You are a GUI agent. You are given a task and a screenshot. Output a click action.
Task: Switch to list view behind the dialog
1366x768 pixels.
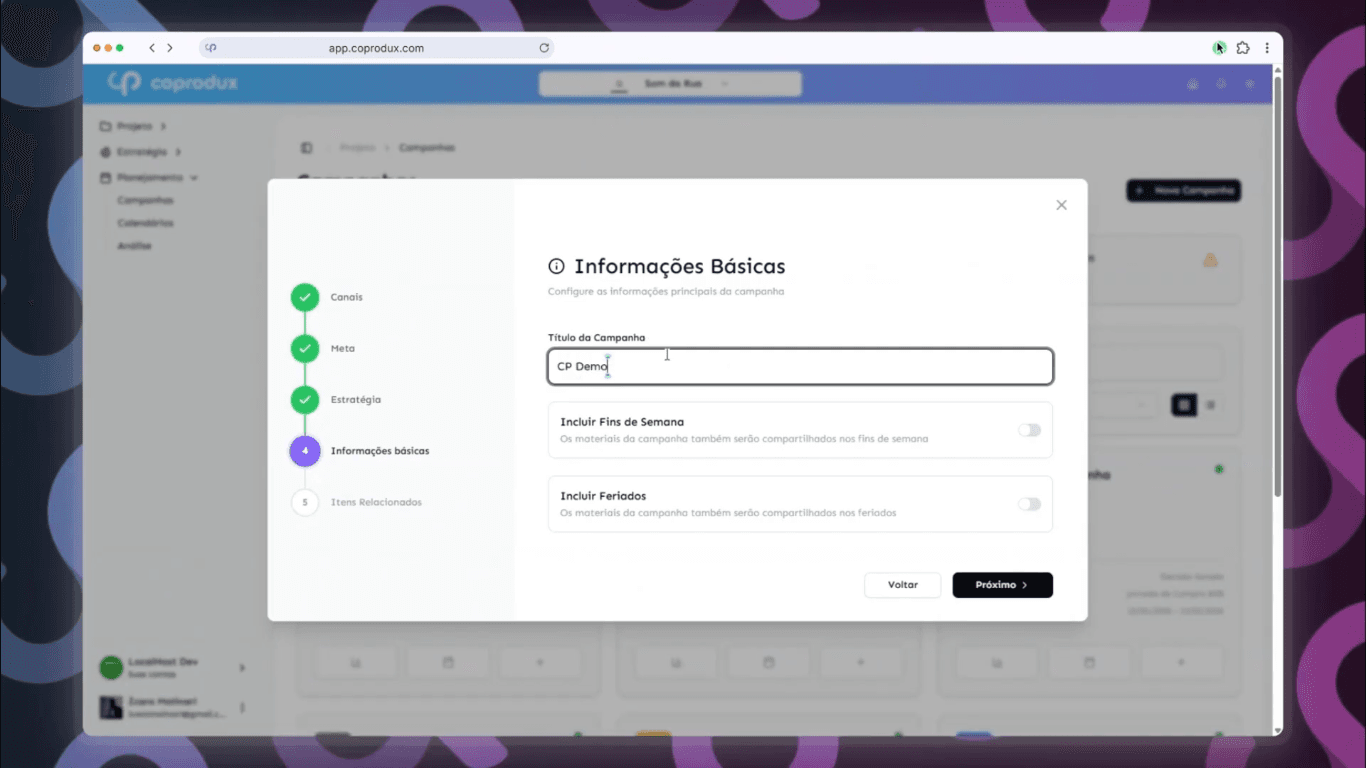[1210, 405]
